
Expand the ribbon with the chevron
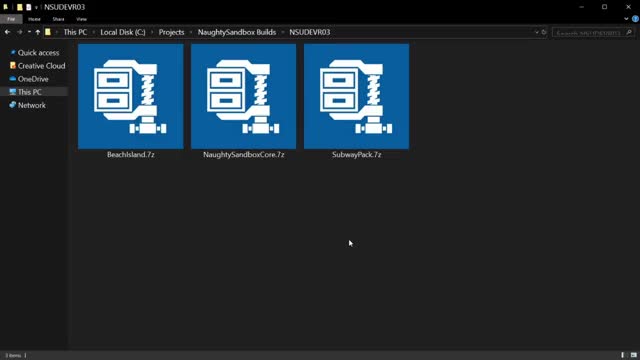[x=626, y=19]
